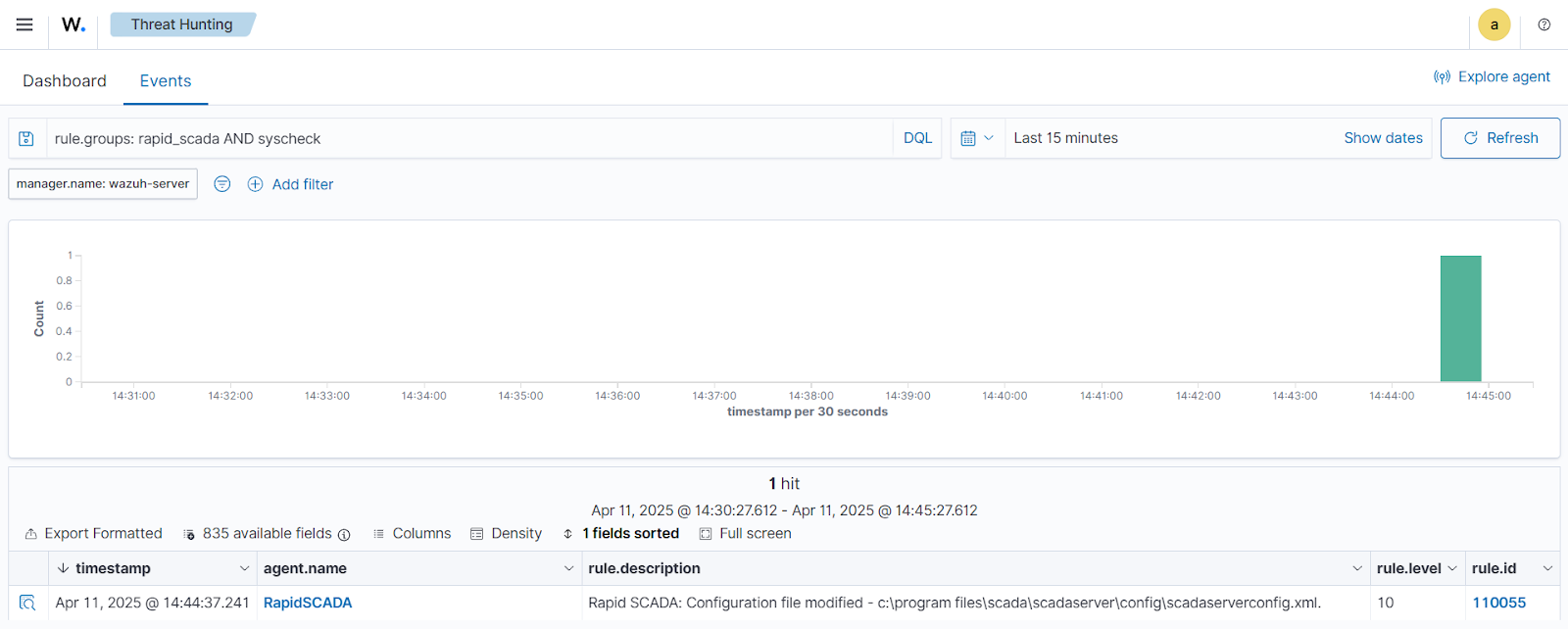Sort by the timestamp column header

click(x=113, y=568)
